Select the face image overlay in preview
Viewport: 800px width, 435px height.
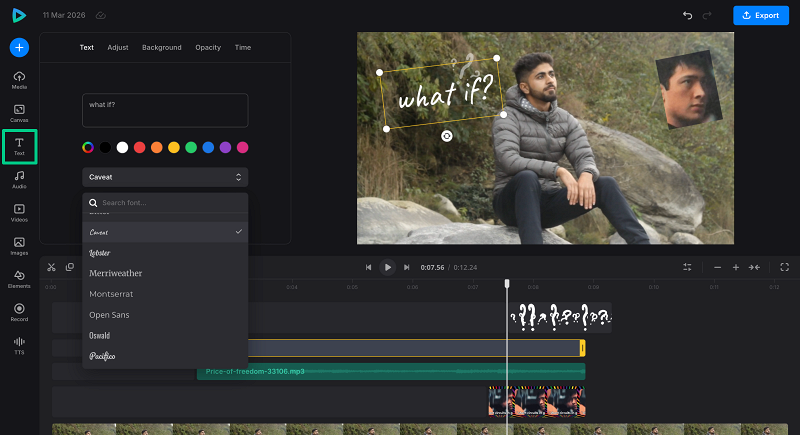[689, 90]
